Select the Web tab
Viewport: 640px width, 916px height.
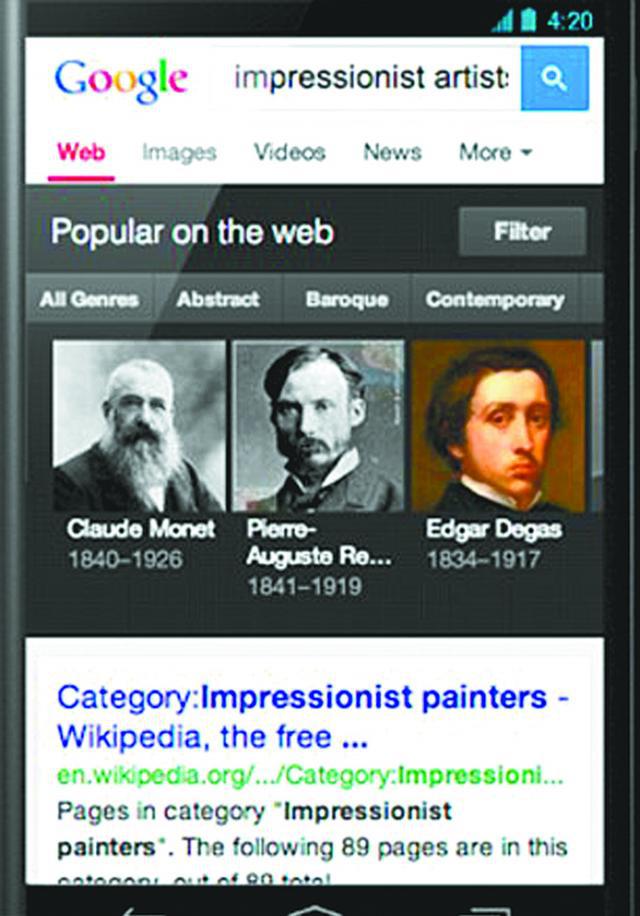click(81, 152)
